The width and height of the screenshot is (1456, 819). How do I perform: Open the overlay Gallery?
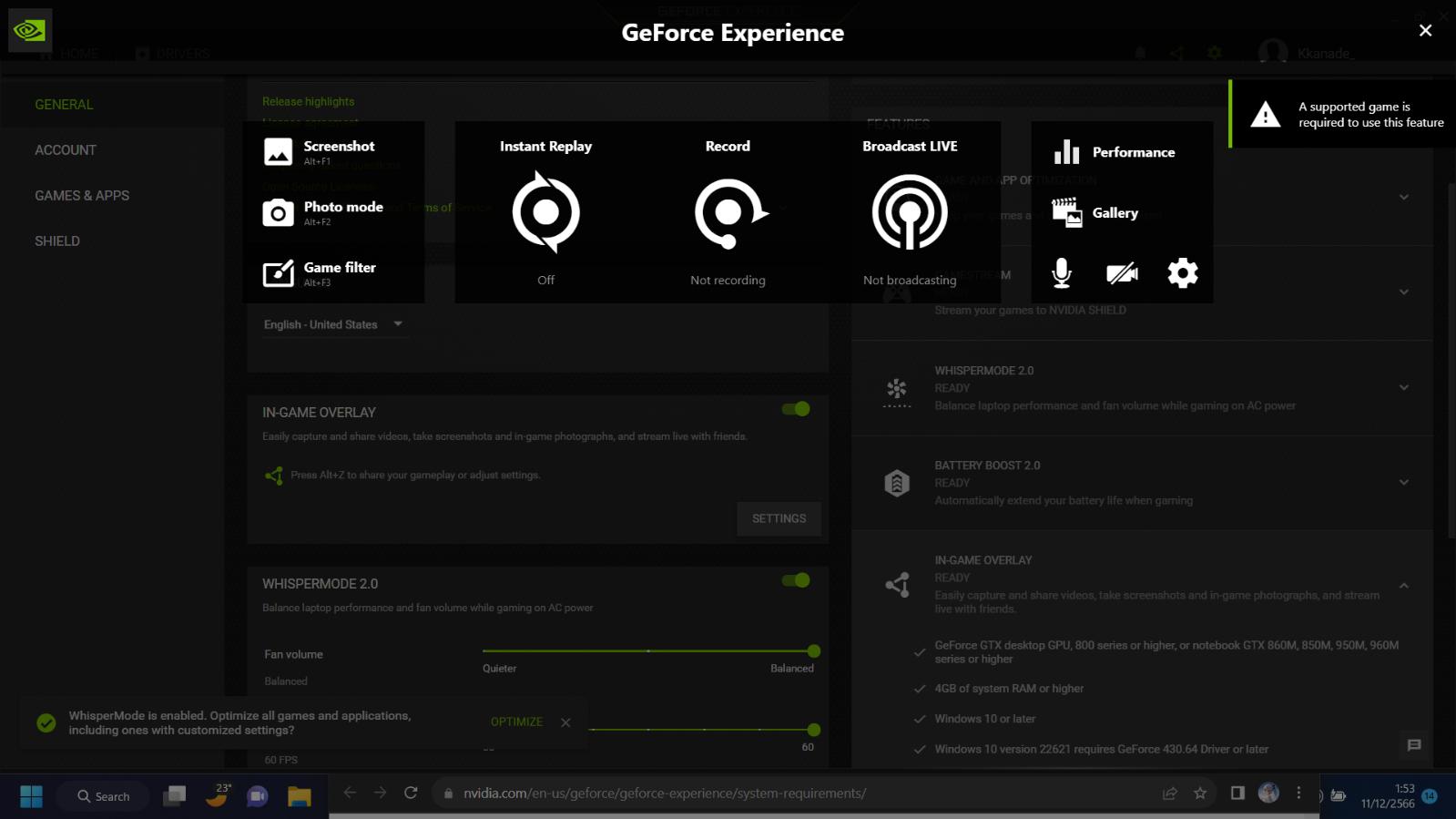coord(1095,212)
